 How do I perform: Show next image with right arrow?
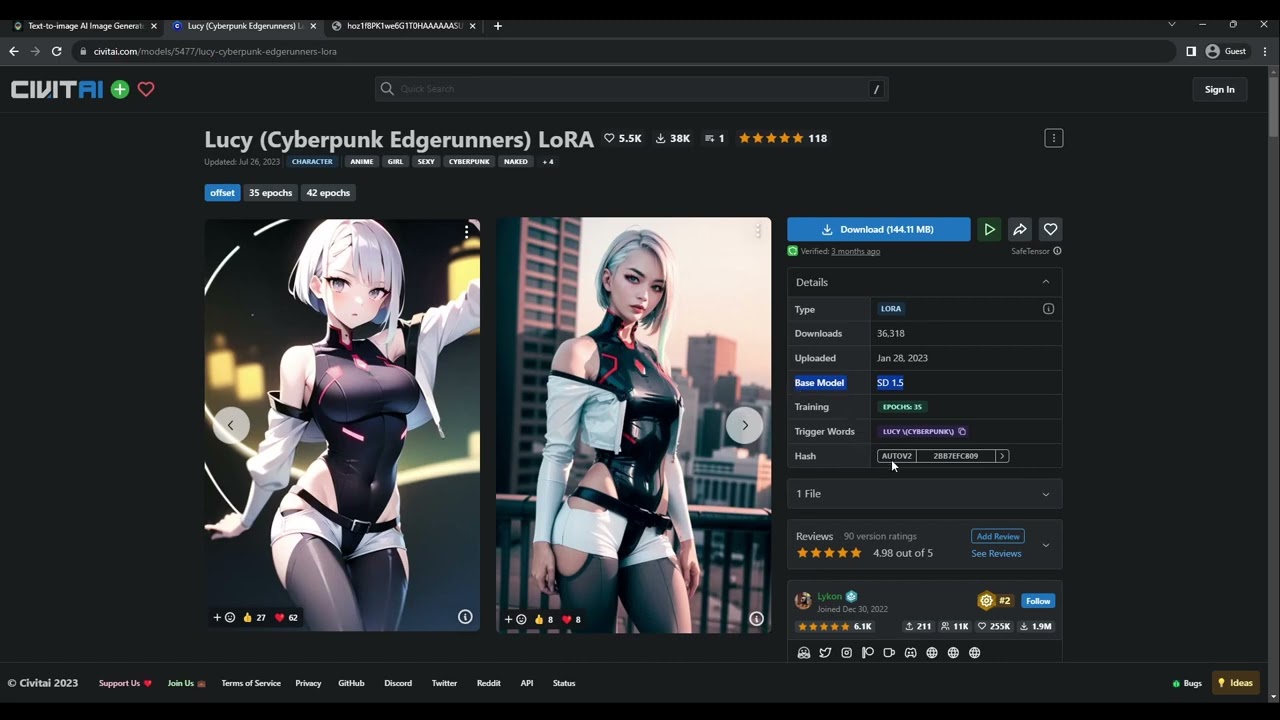[x=744, y=425]
